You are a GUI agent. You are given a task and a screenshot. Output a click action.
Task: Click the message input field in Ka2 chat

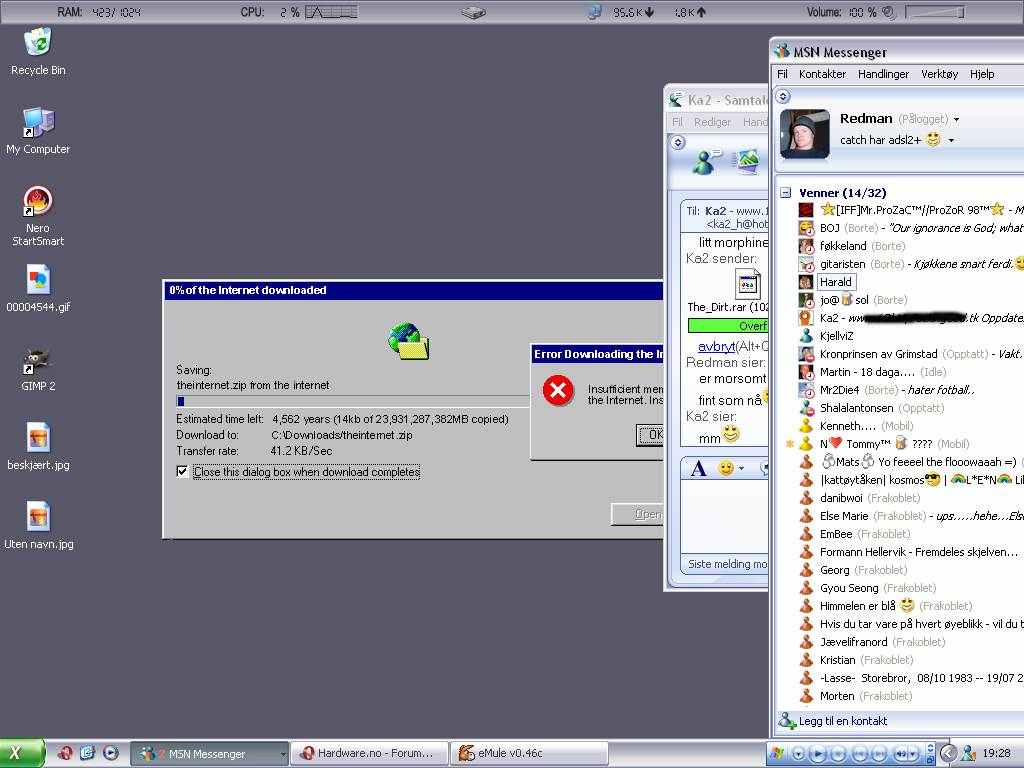(724, 516)
